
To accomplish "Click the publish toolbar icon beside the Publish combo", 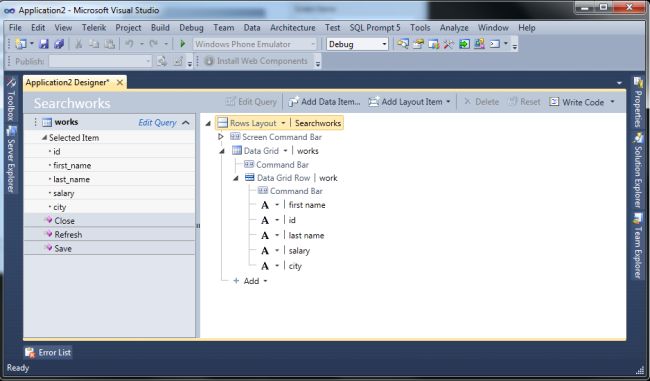I will tap(162, 61).
